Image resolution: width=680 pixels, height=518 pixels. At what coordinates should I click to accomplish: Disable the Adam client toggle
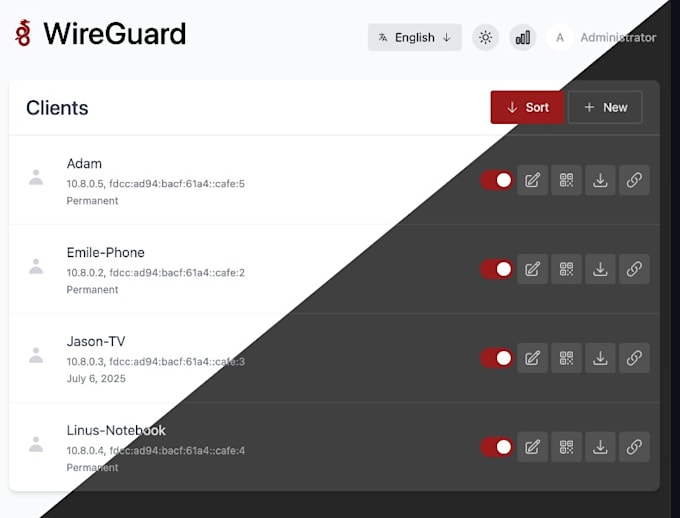click(x=497, y=180)
